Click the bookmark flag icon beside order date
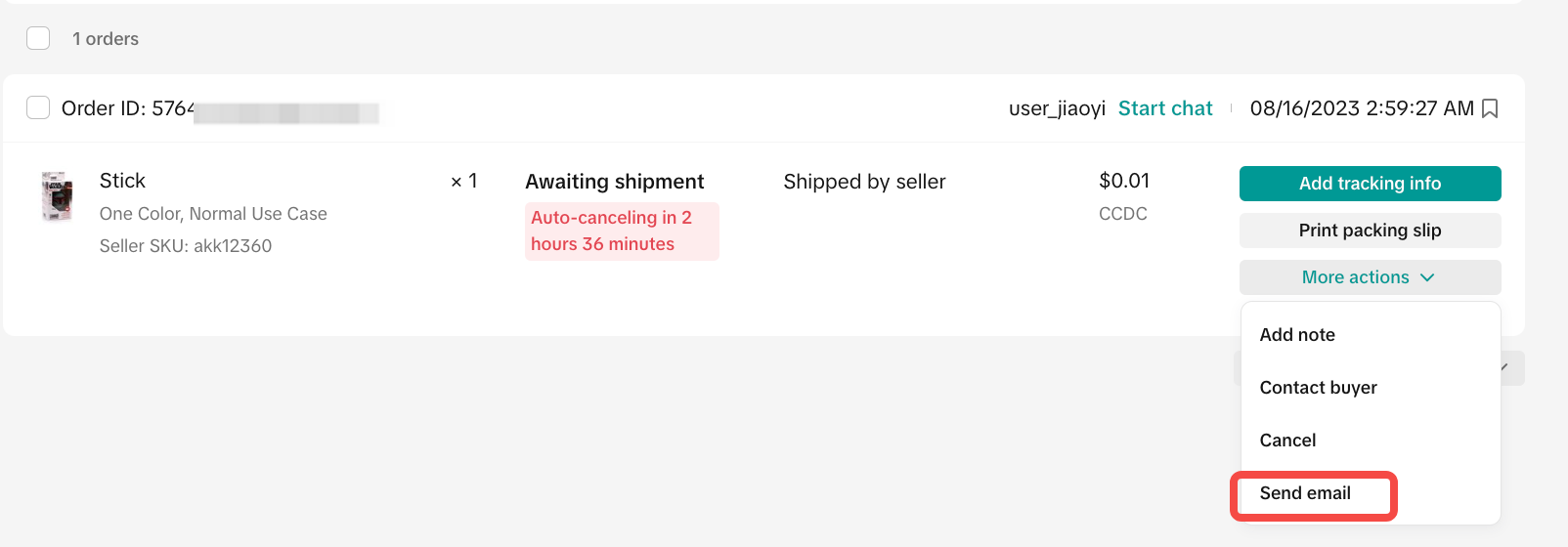Screen dimensions: 1568x547 (1490, 108)
